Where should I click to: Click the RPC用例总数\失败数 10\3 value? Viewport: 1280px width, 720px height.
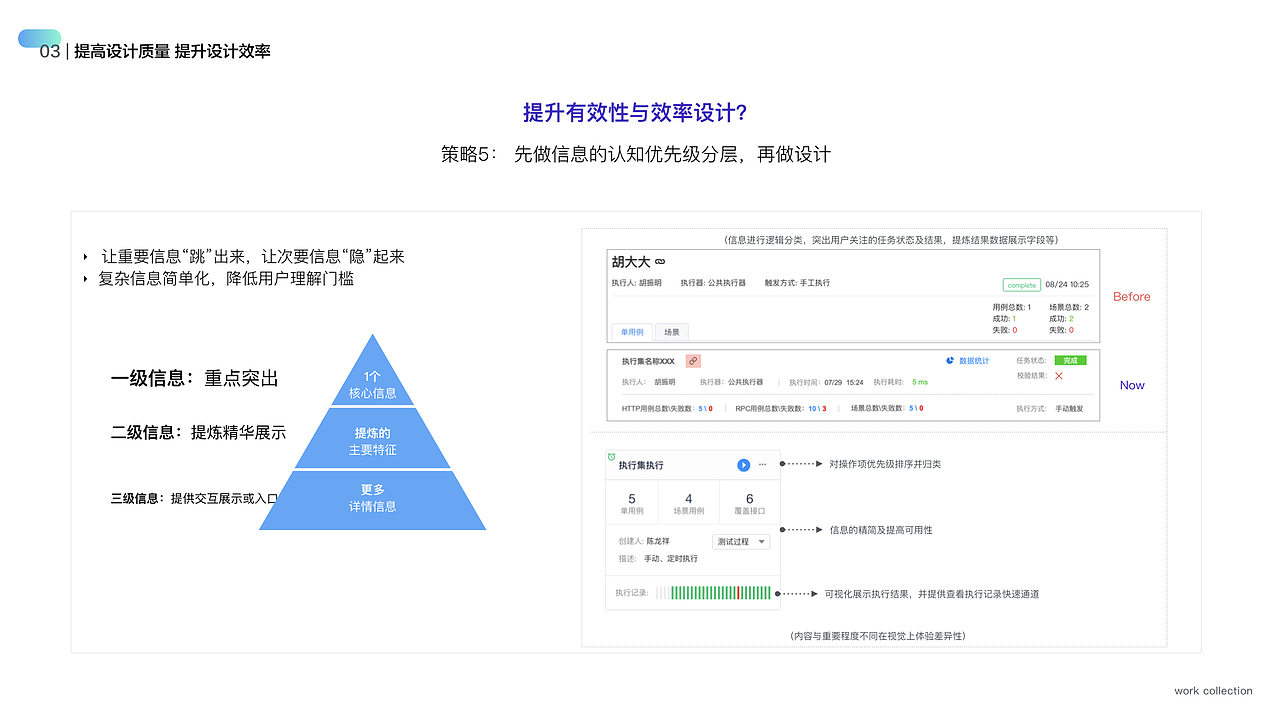(x=817, y=408)
